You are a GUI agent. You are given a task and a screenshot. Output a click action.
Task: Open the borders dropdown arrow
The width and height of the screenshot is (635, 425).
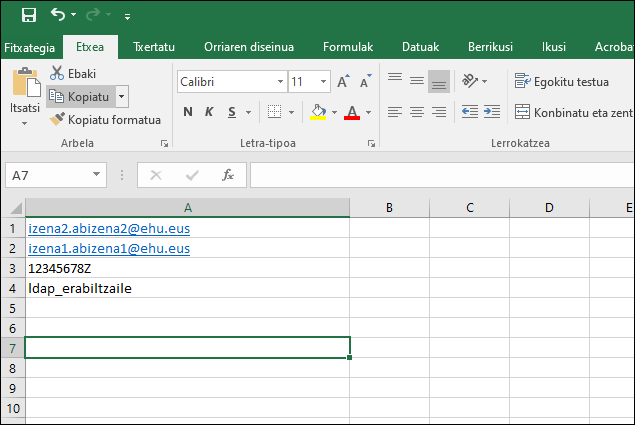[x=291, y=112]
